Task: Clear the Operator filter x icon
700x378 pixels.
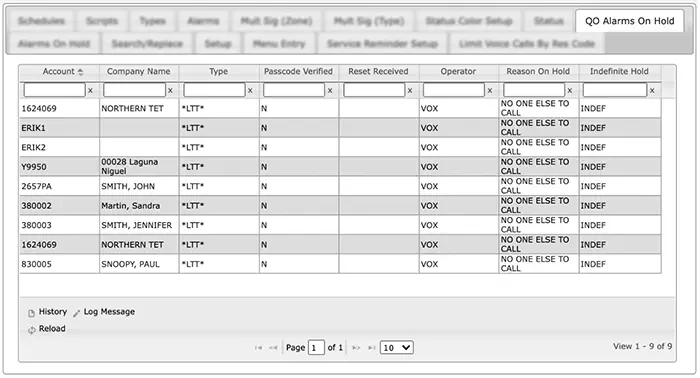Action: (x=490, y=91)
